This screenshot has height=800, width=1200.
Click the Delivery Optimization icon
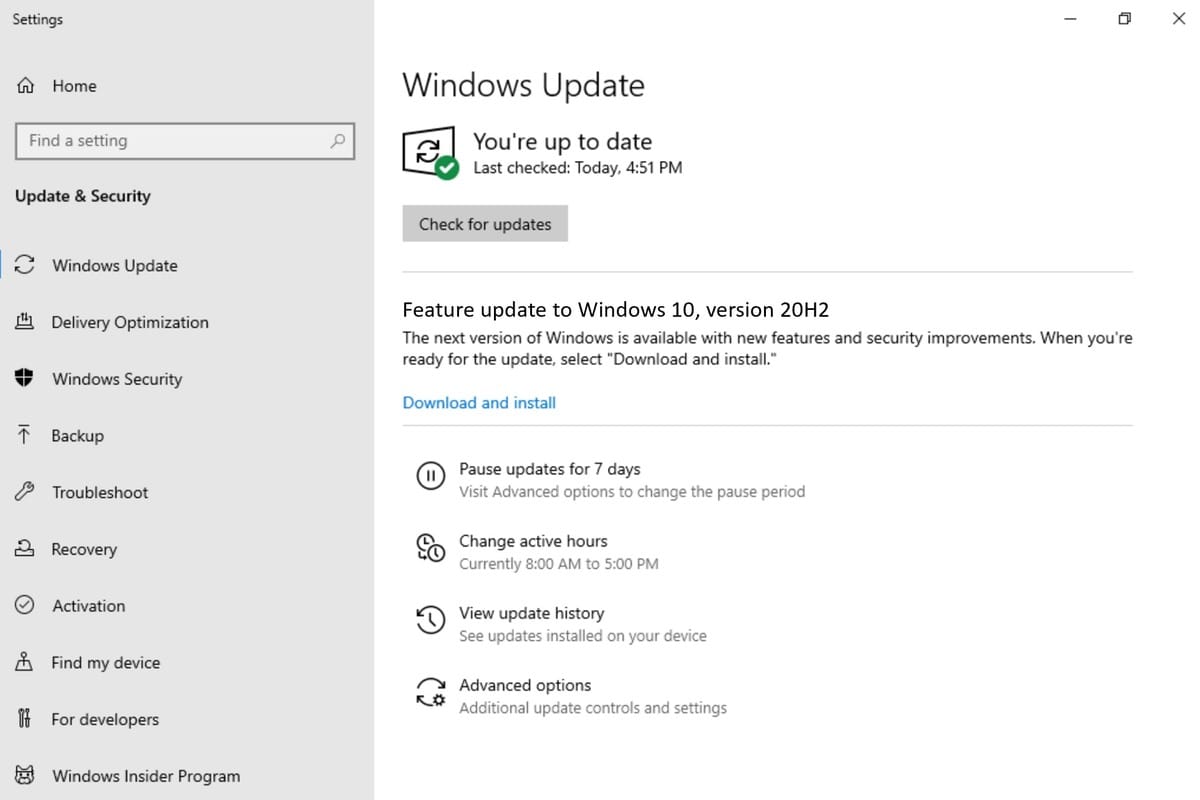coord(25,322)
